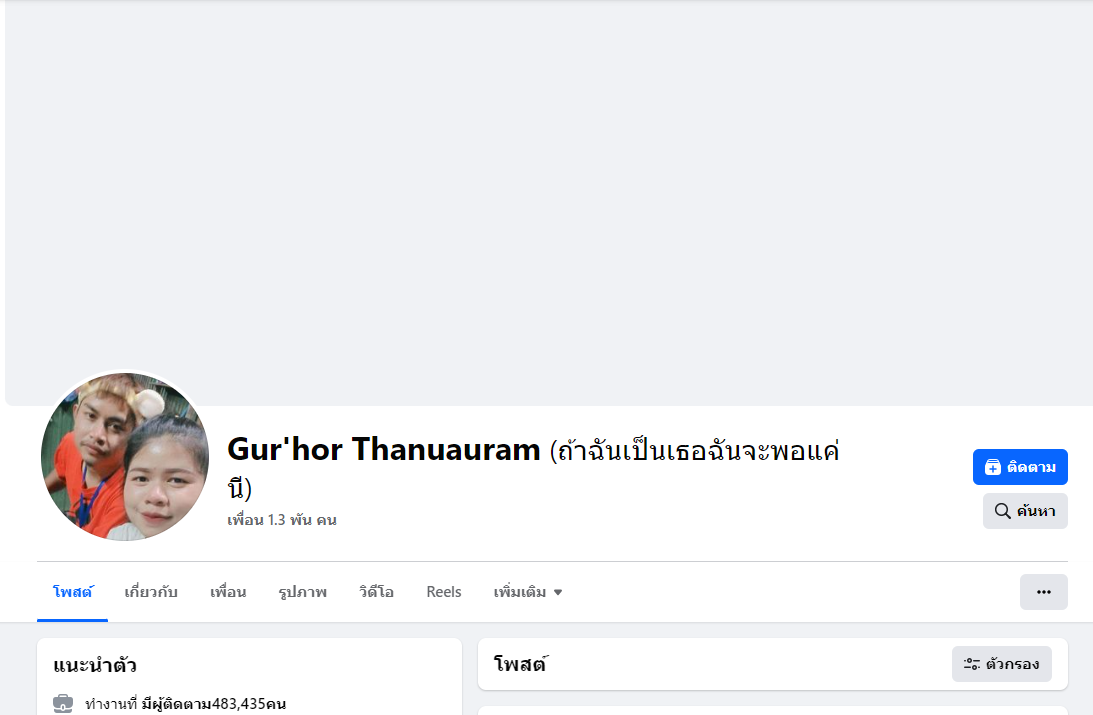Screen dimensions: 1093x715
Task: Expand the เพิ่มเติม dropdown arrow
Action: [x=558, y=592]
